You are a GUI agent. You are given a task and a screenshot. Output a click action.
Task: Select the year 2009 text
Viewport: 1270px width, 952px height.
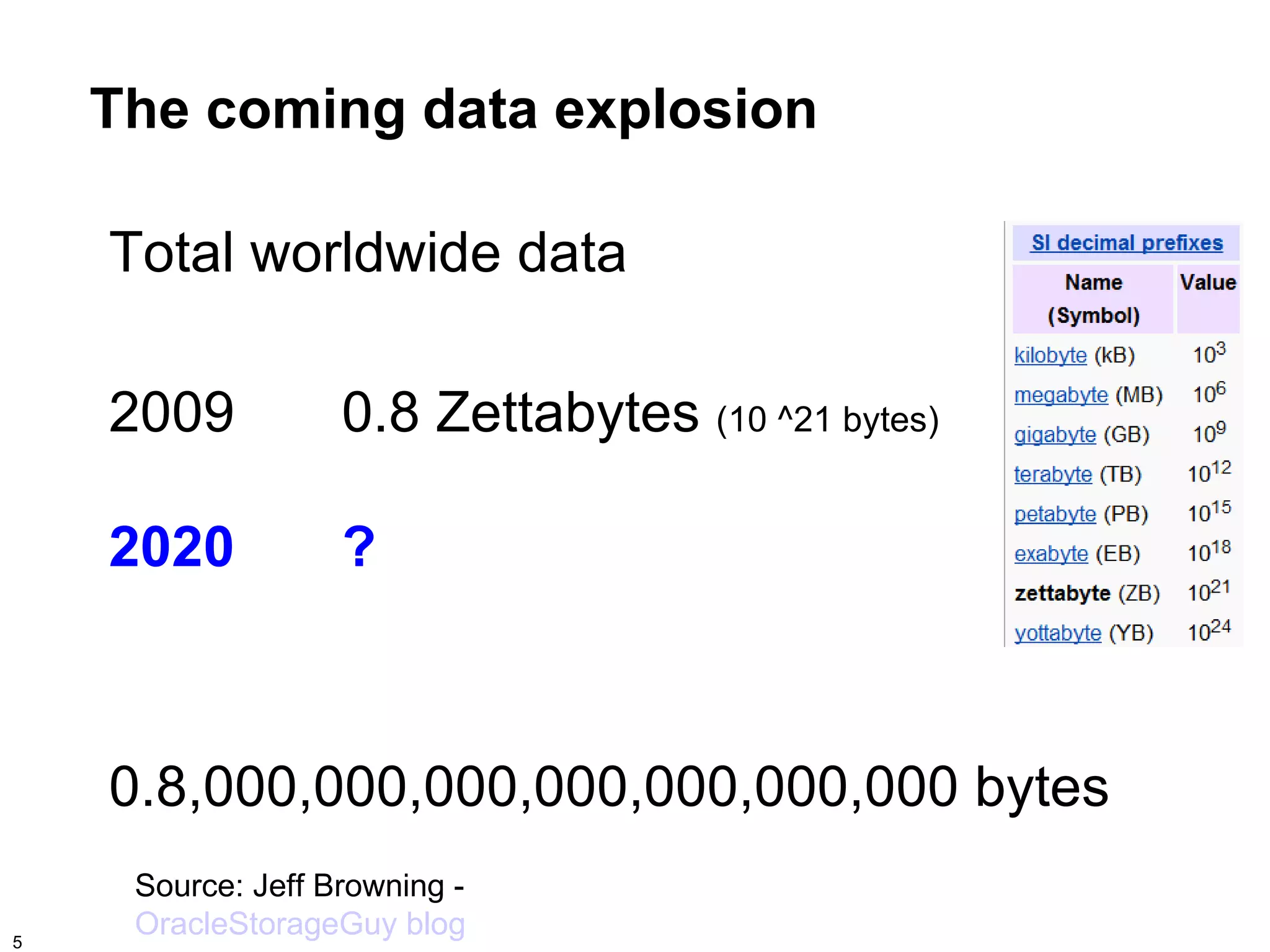[171, 412]
